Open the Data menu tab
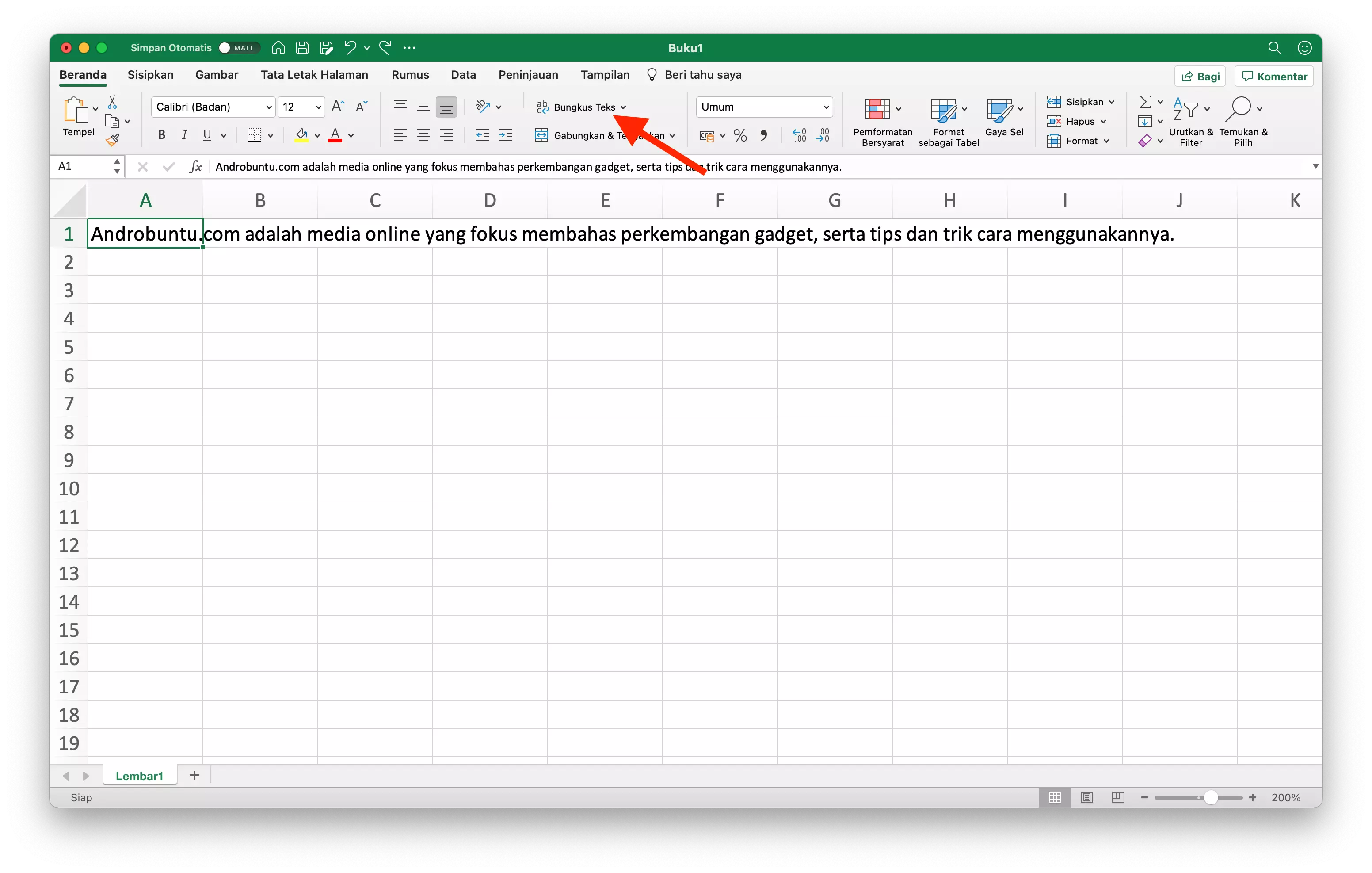Viewport: 1372px width, 873px height. point(463,75)
